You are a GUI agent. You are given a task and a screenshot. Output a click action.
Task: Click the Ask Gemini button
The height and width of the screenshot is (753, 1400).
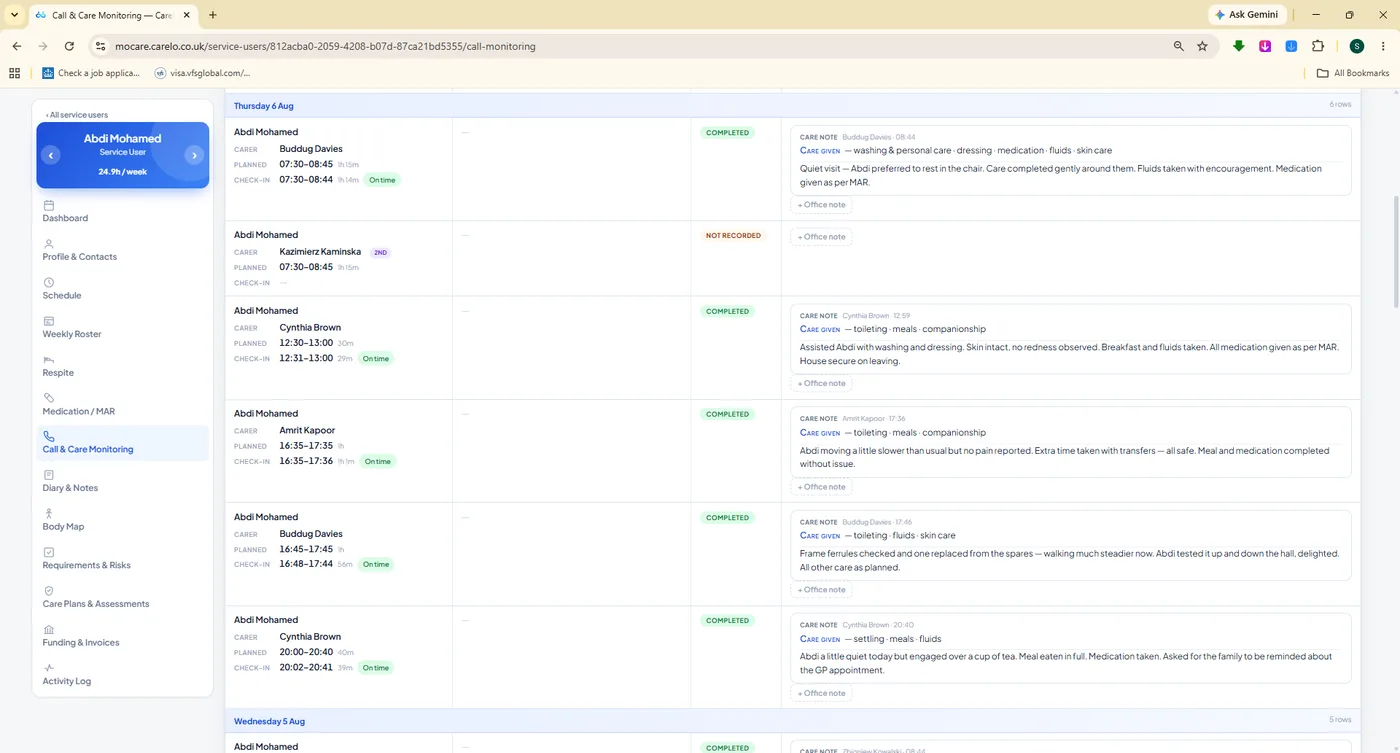(1246, 15)
